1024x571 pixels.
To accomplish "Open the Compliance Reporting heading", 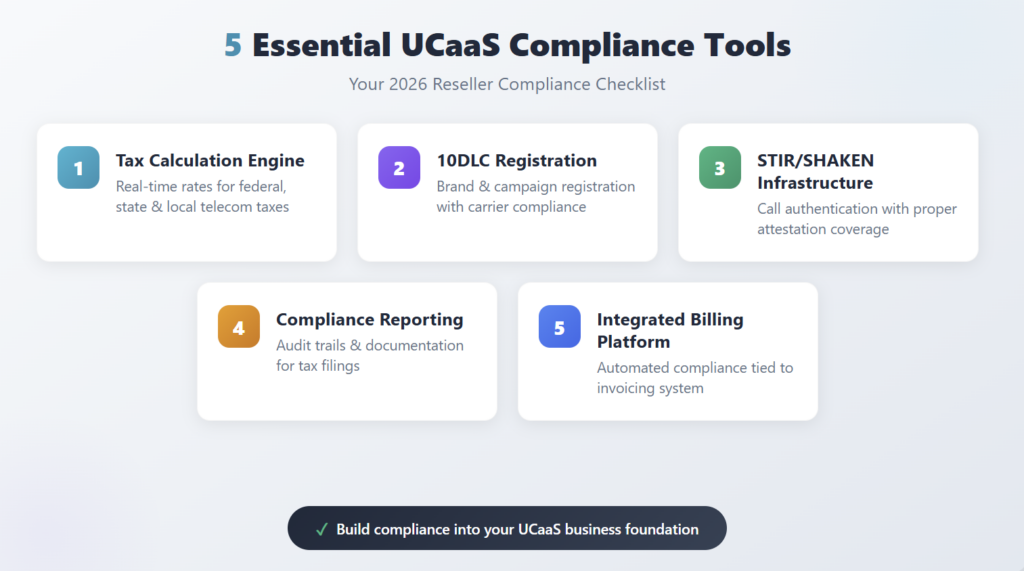I will pyautogui.click(x=369, y=320).
